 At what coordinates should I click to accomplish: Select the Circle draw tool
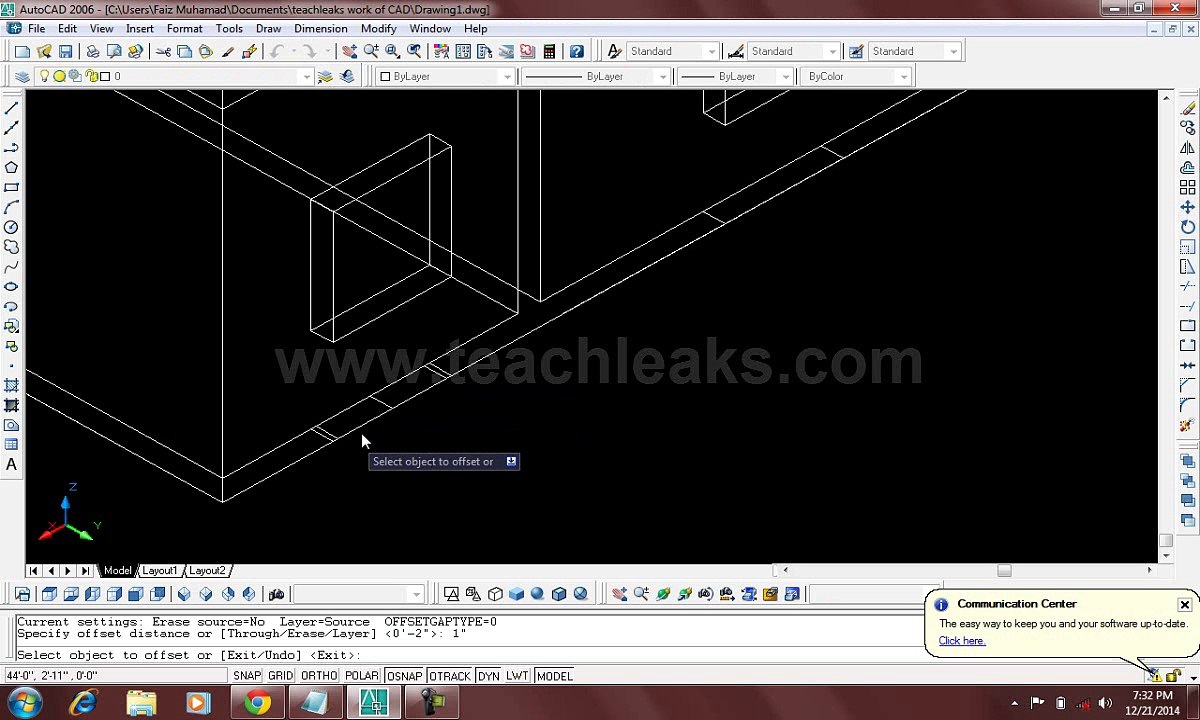(x=12, y=227)
